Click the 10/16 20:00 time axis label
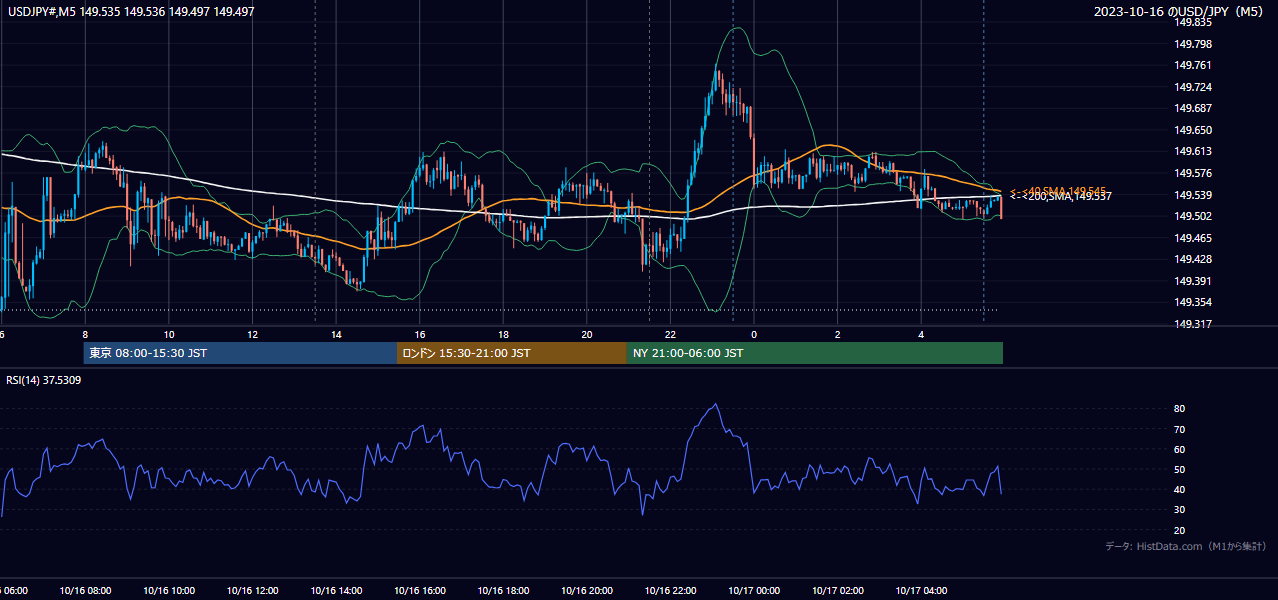This screenshot has height=600, width=1278. (x=587, y=591)
